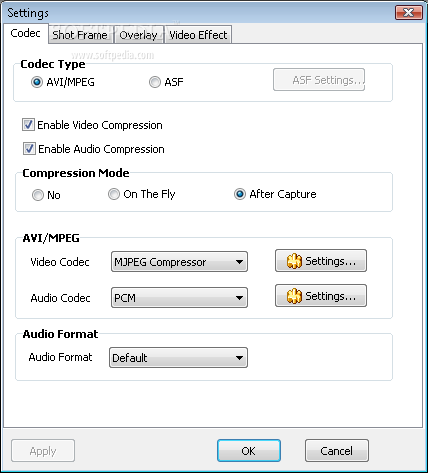
Task: Click gear icon on Video Codec Settings button
Action: [x=294, y=261]
